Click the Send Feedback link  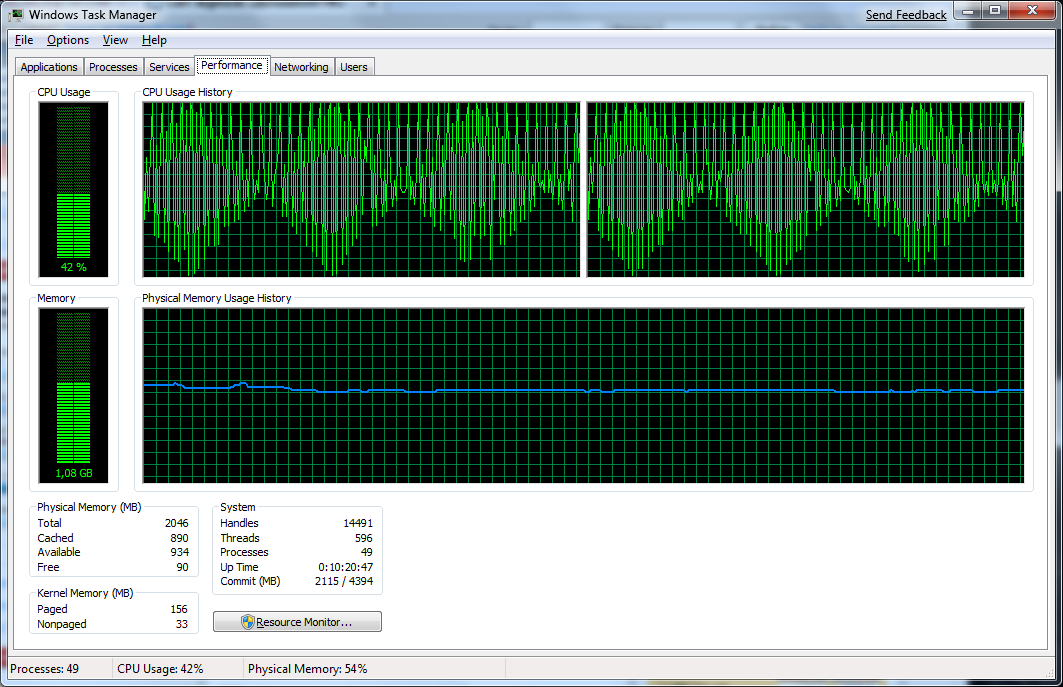click(906, 15)
